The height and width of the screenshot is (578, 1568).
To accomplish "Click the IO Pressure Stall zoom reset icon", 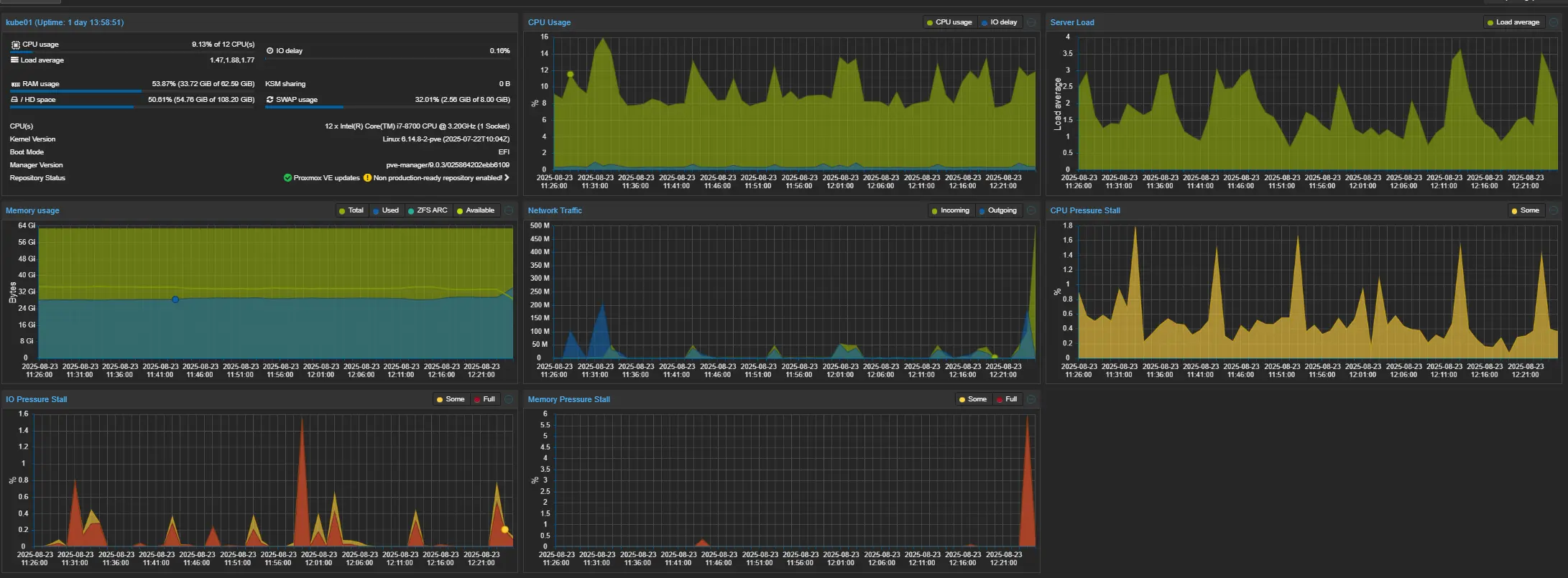I will pos(509,399).
